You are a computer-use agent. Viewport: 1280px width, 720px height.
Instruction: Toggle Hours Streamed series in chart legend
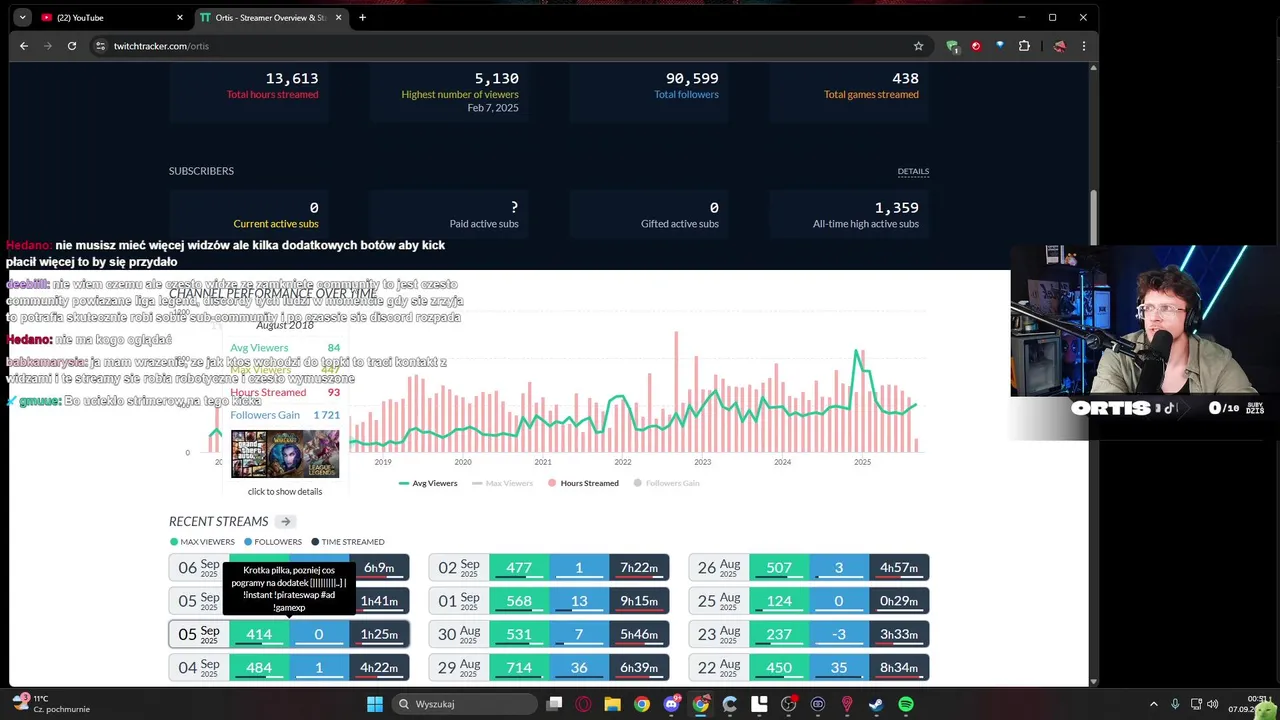[582, 483]
